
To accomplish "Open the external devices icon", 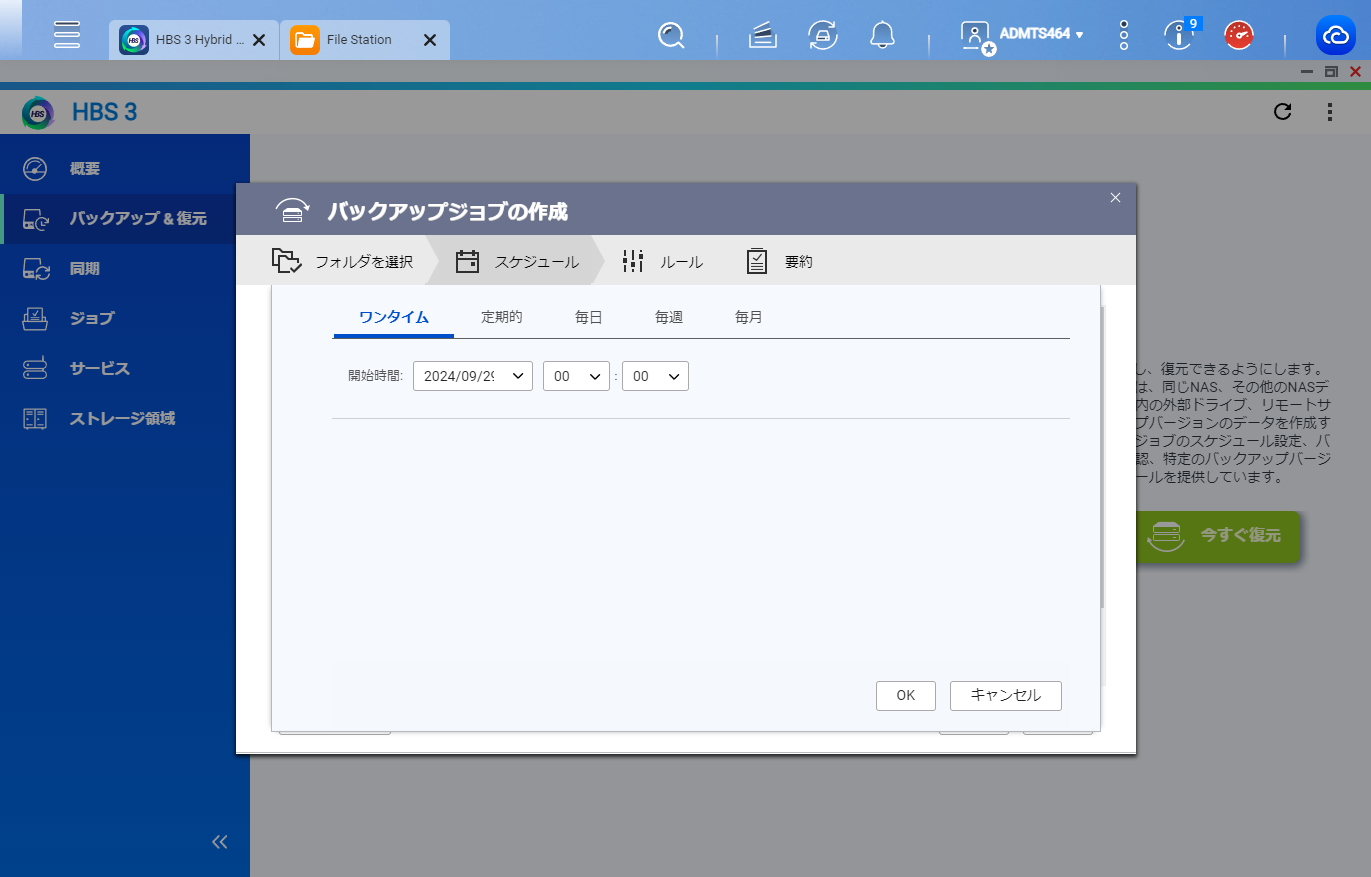I will (822, 36).
